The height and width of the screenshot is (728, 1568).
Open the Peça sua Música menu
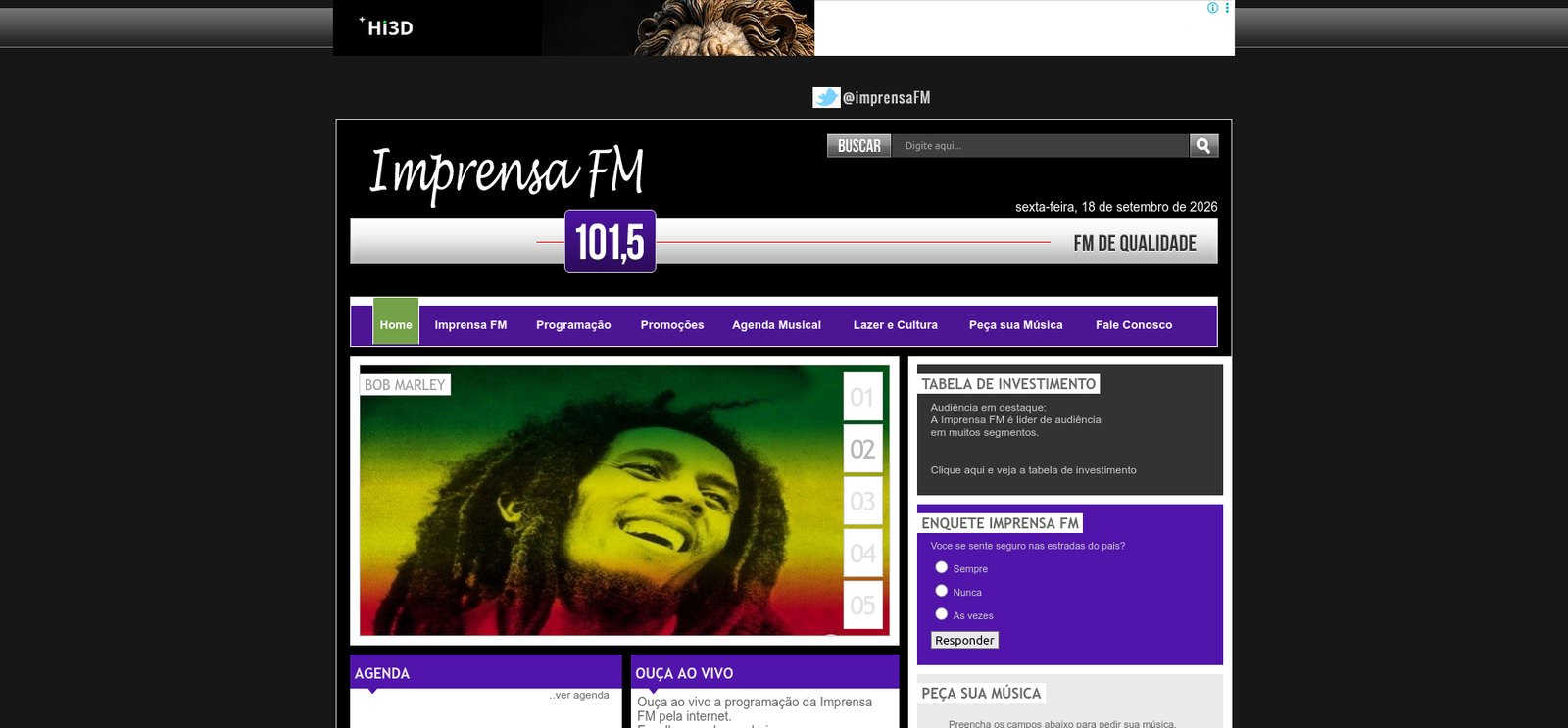[1015, 325]
